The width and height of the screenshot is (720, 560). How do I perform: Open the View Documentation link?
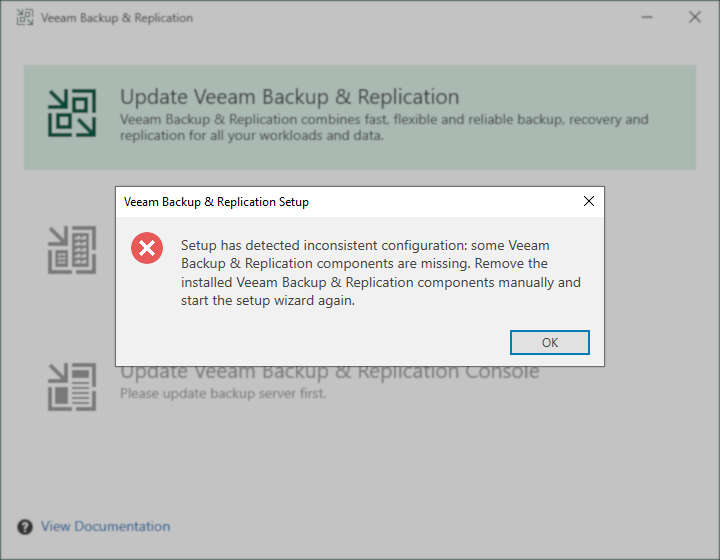coord(106,526)
